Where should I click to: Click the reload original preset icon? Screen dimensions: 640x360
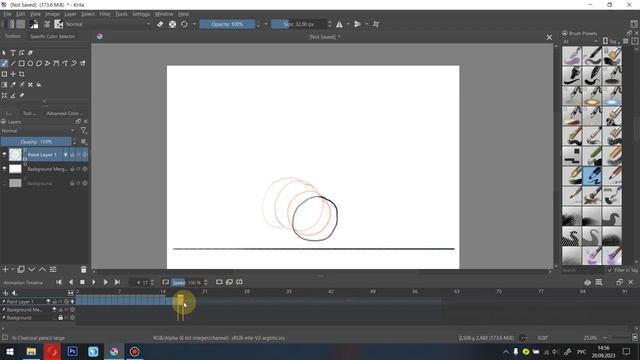(x=184, y=24)
